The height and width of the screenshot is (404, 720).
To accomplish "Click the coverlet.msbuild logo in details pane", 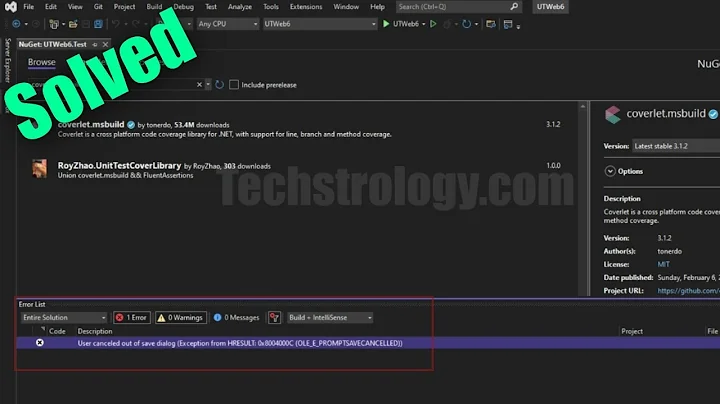I will pyautogui.click(x=613, y=114).
